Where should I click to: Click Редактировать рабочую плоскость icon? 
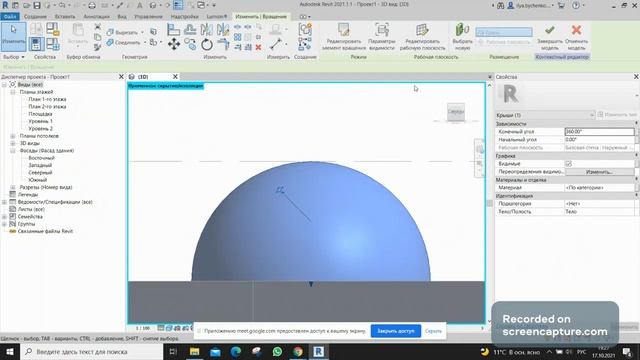coord(422,37)
